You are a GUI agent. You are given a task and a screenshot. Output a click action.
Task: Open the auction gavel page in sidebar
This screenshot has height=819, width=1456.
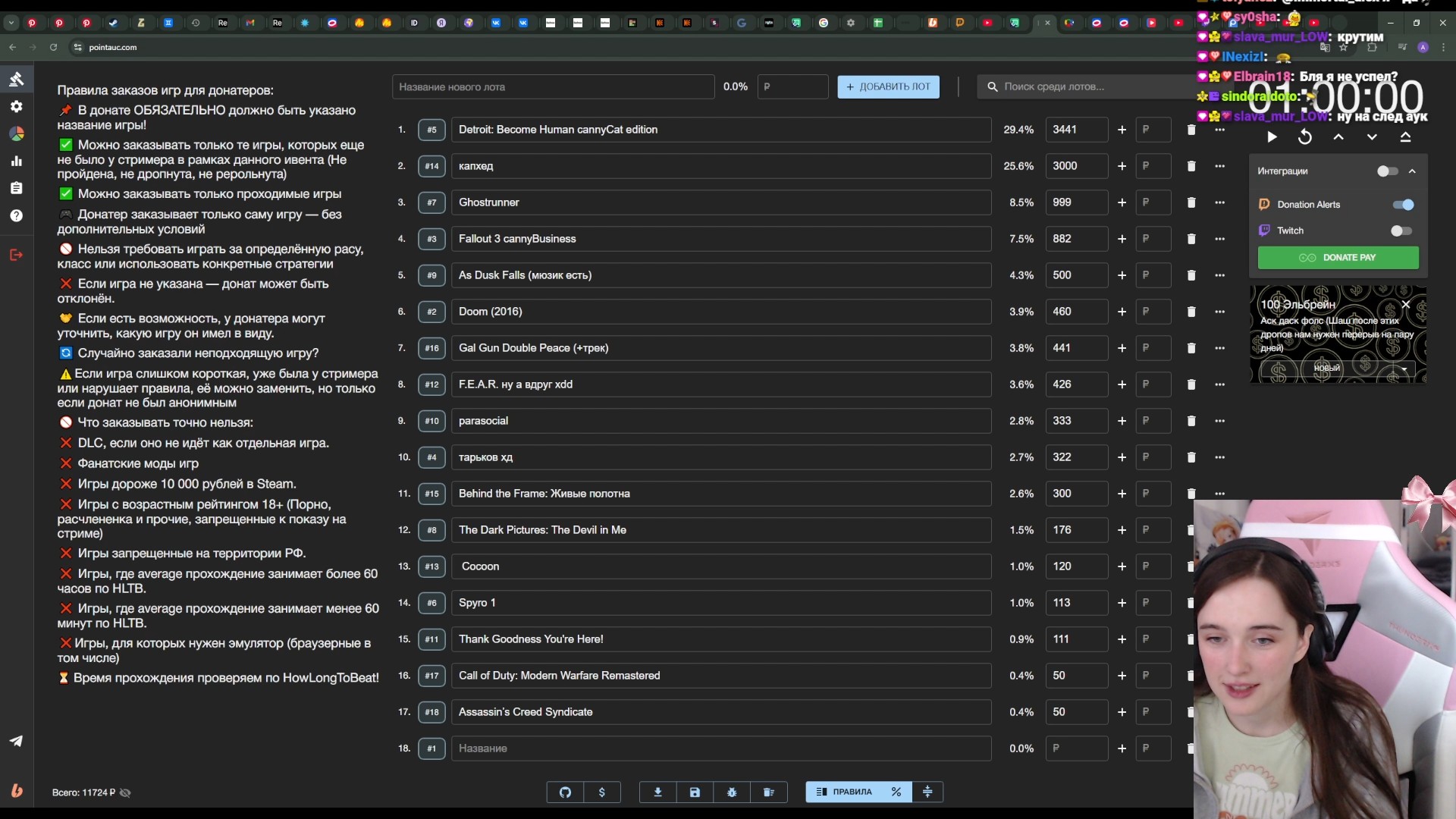pyautogui.click(x=16, y=79)
